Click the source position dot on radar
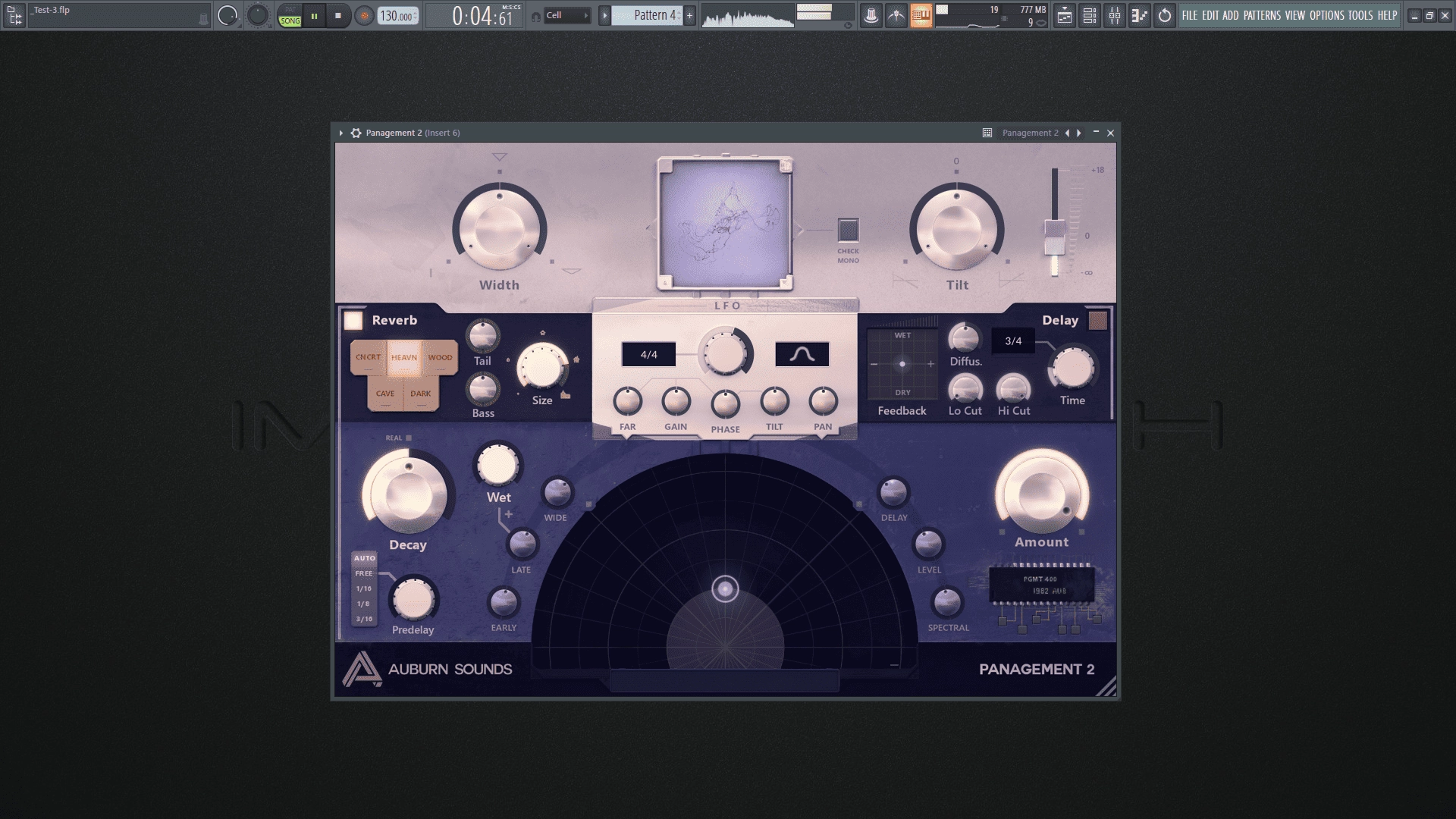 [725, 588]
